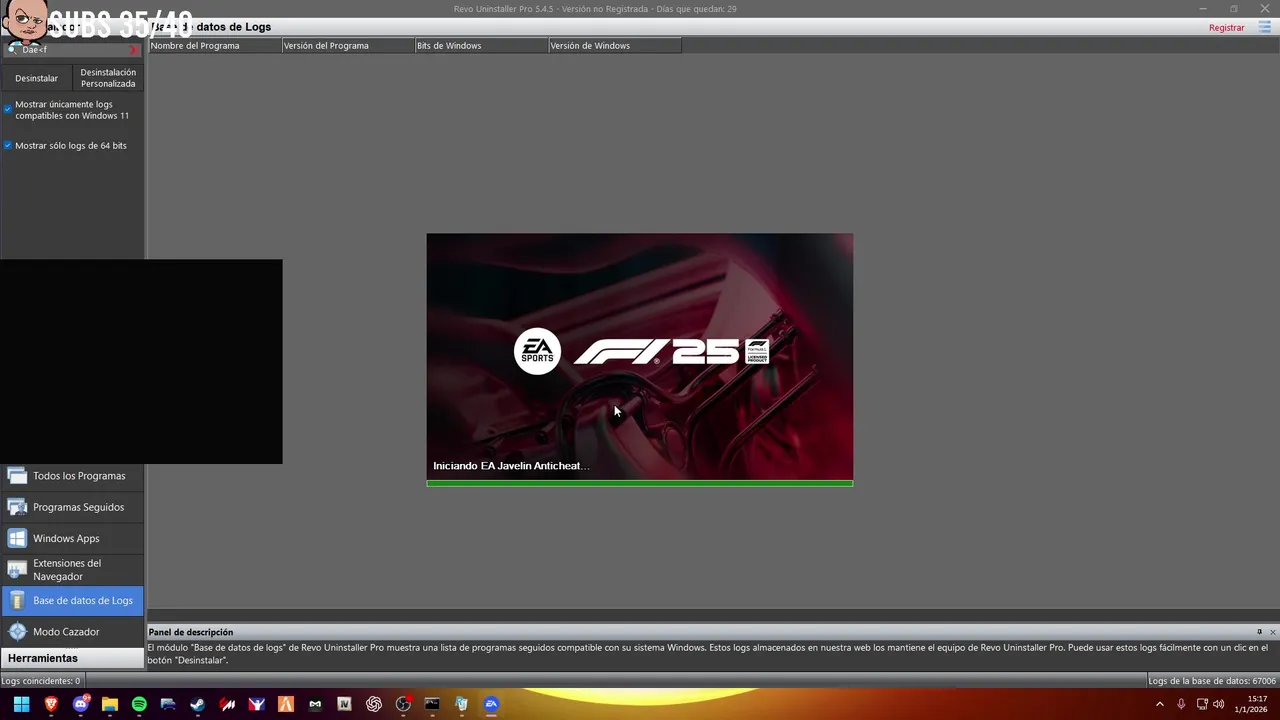Screen dimensions: 1280x720
Task: Click the Registrar link
Action: click(x=1227, y=28)
